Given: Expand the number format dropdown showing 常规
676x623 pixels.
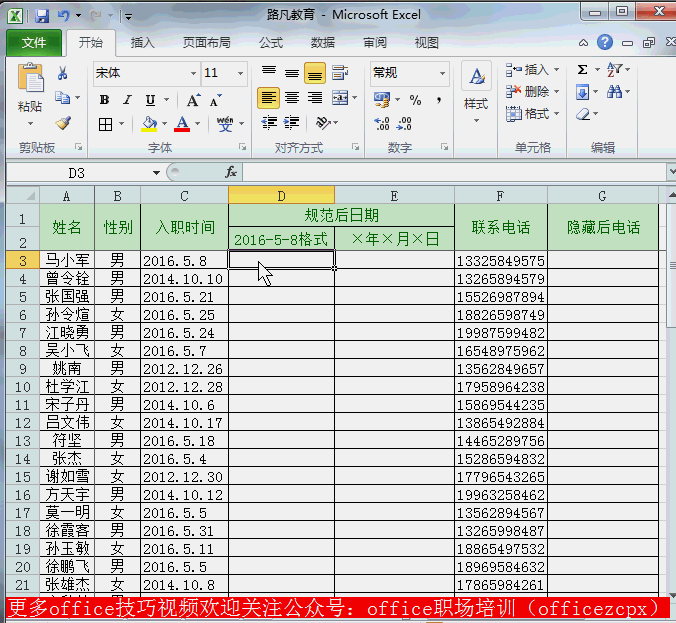Looking at the screenshot, I should [442, 73].
